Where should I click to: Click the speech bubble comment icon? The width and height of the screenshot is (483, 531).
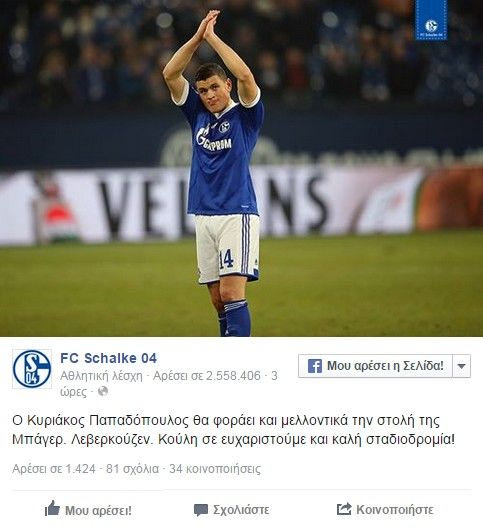(201, 510)
